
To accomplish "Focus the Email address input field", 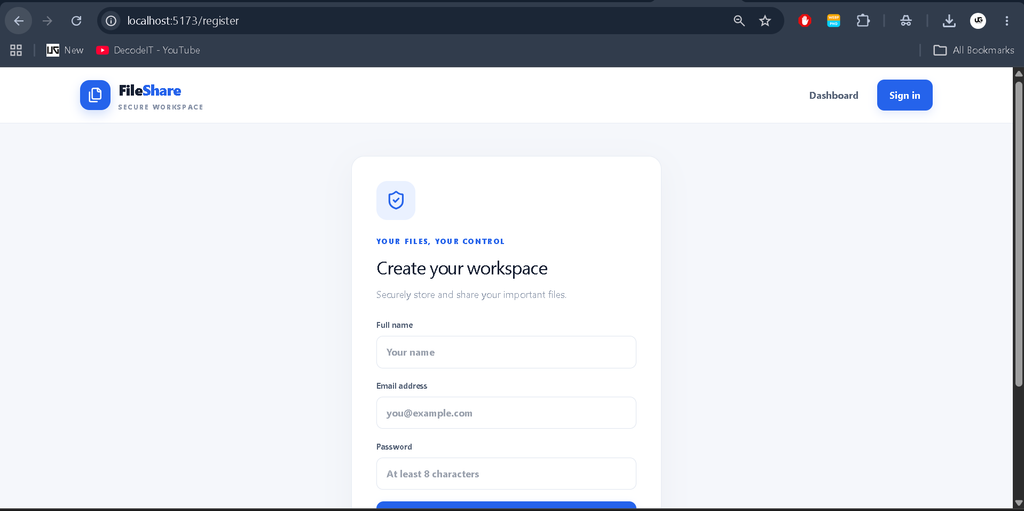I will [506, 413].
